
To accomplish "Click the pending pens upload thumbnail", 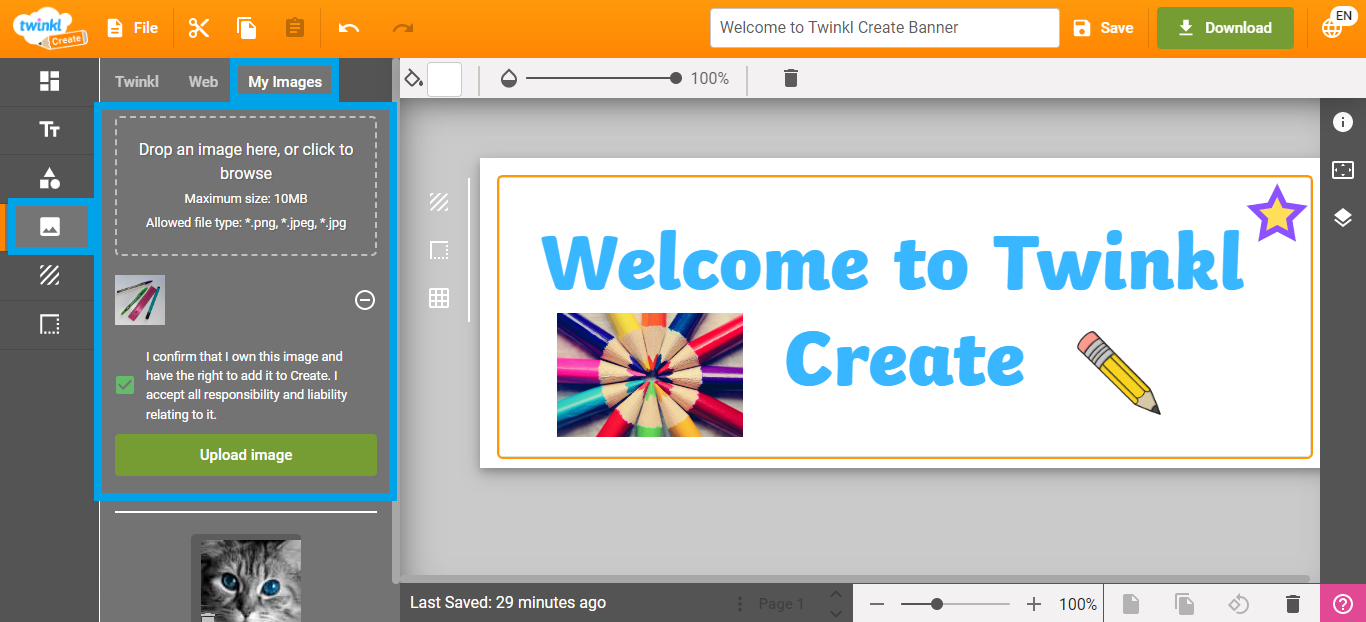I will point(140,300).
